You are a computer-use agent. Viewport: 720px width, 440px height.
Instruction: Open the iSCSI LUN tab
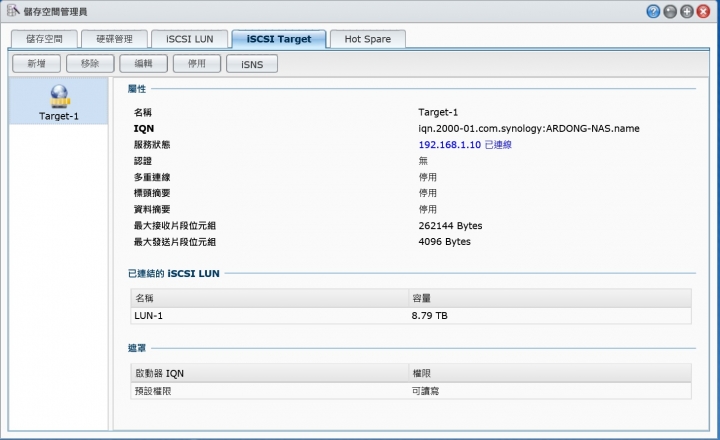[190, 39]
